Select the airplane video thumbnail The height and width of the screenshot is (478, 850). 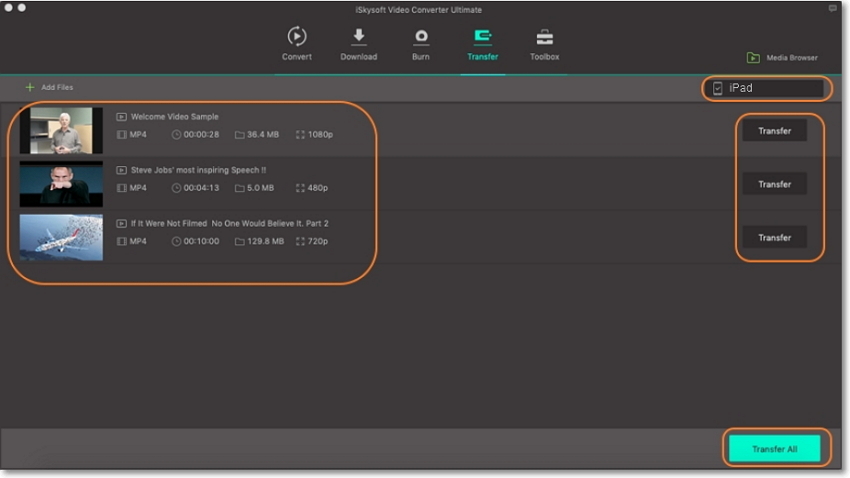(x=61, y=238)
